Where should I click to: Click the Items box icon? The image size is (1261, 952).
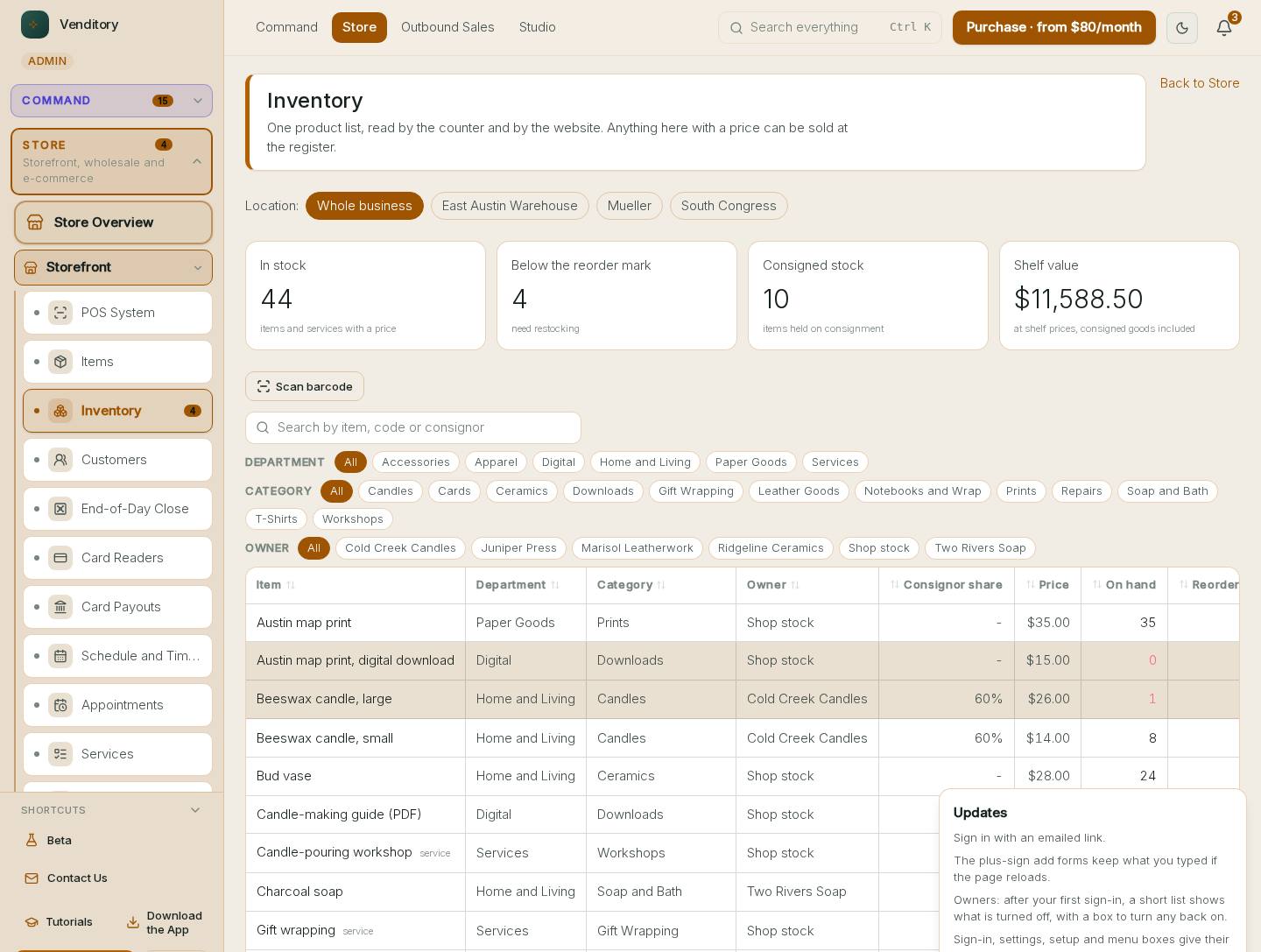click(60, 362)
